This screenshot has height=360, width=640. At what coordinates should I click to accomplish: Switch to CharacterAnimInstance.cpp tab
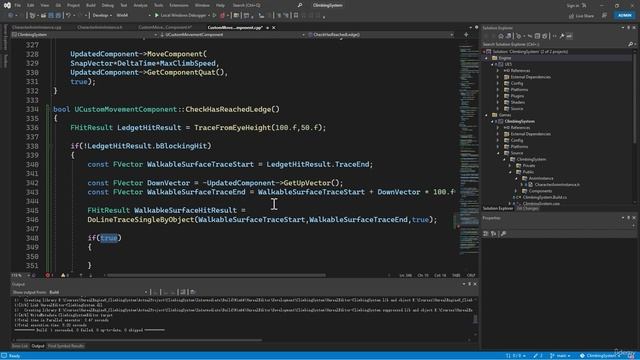point(36,27)
